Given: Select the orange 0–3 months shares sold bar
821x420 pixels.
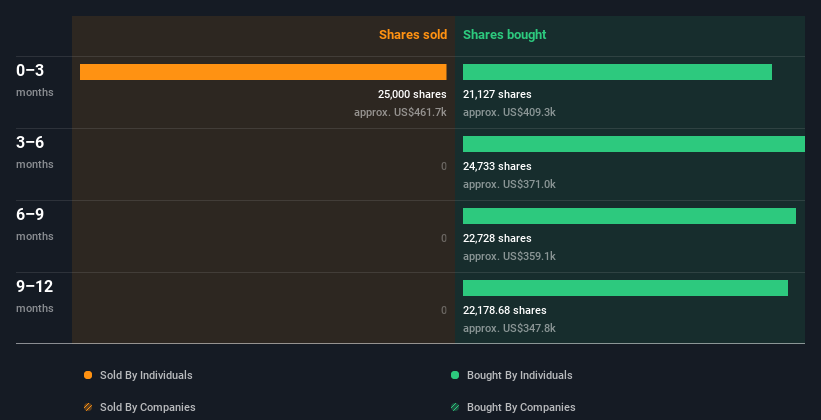Looking at the screenshot, I should (x=263, y=72).
